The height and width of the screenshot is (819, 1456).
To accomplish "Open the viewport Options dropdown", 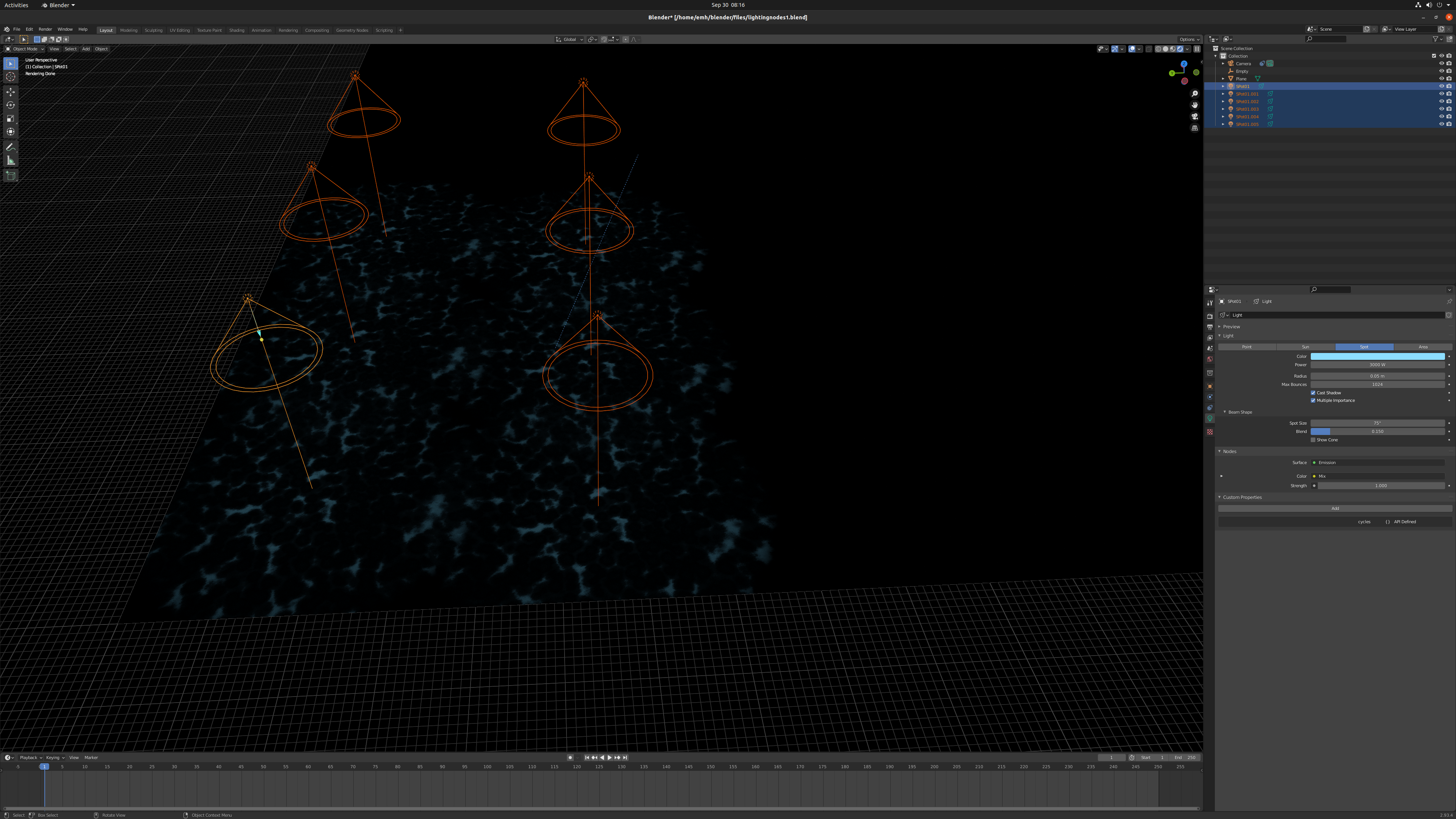I will click(1189, 39).
